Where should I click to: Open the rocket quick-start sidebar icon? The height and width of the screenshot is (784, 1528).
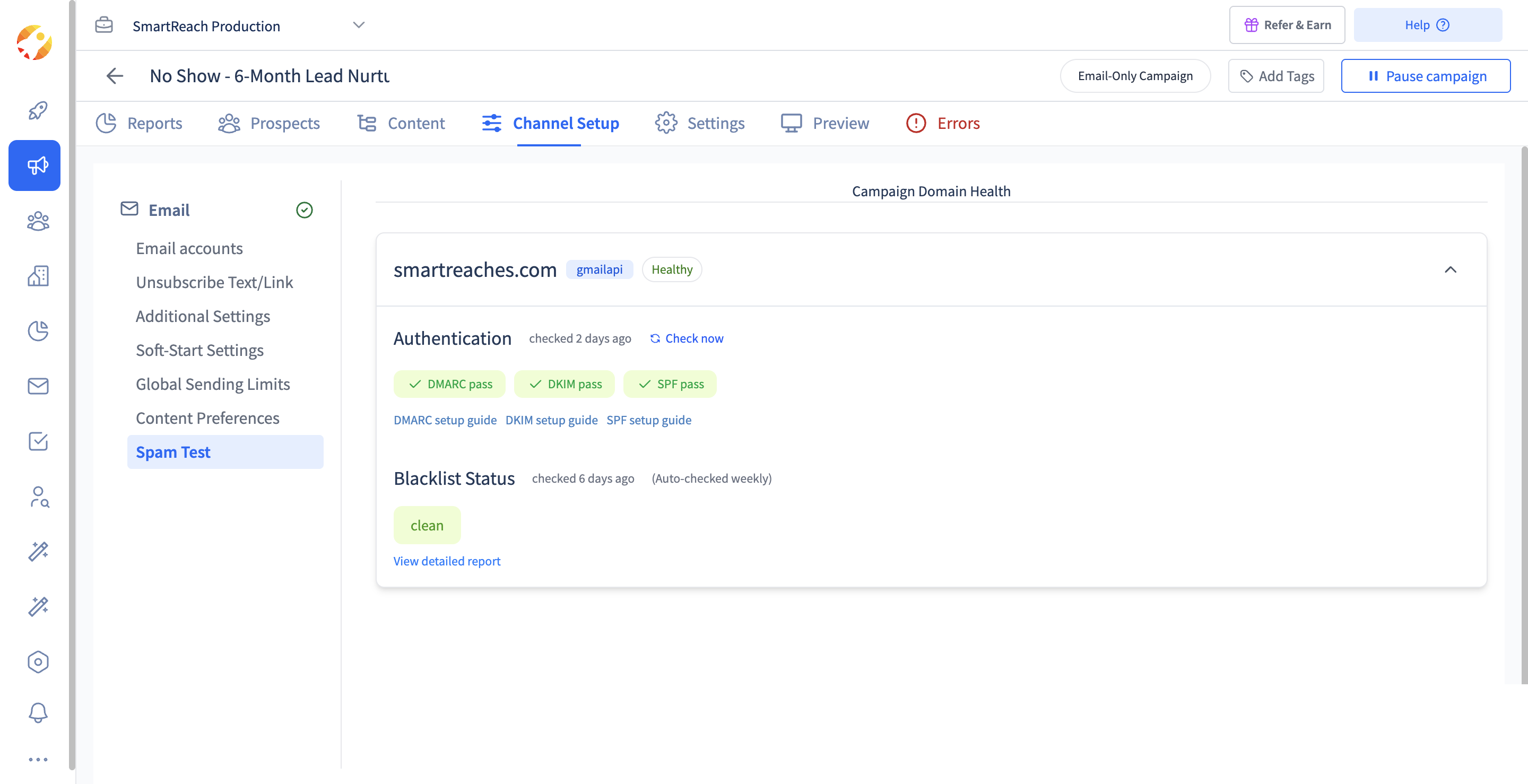click(38, 110)
